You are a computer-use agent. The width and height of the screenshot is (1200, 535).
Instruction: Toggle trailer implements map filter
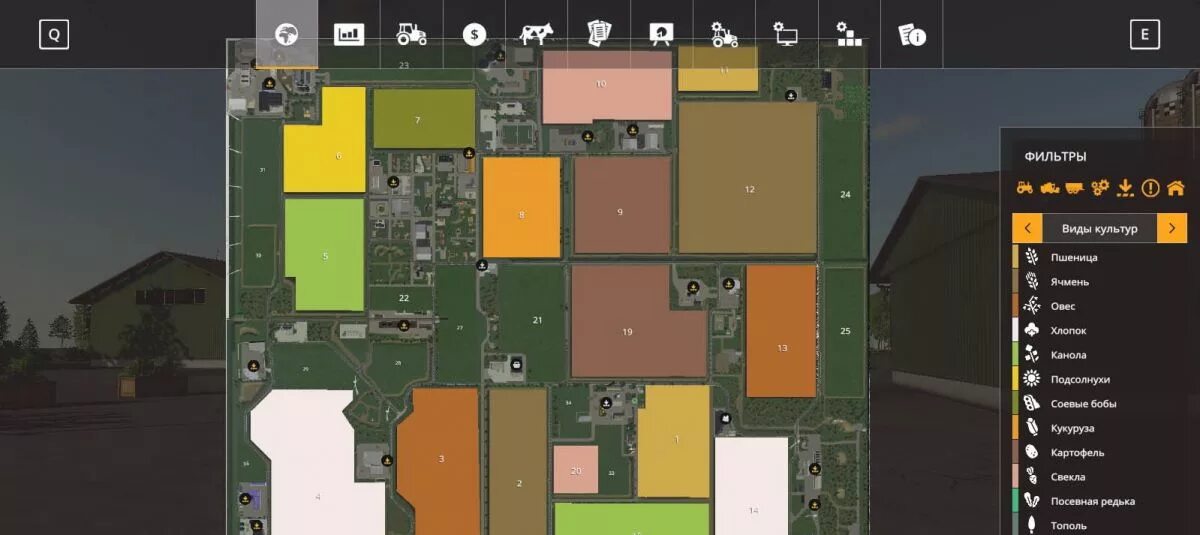(1075, 187)
